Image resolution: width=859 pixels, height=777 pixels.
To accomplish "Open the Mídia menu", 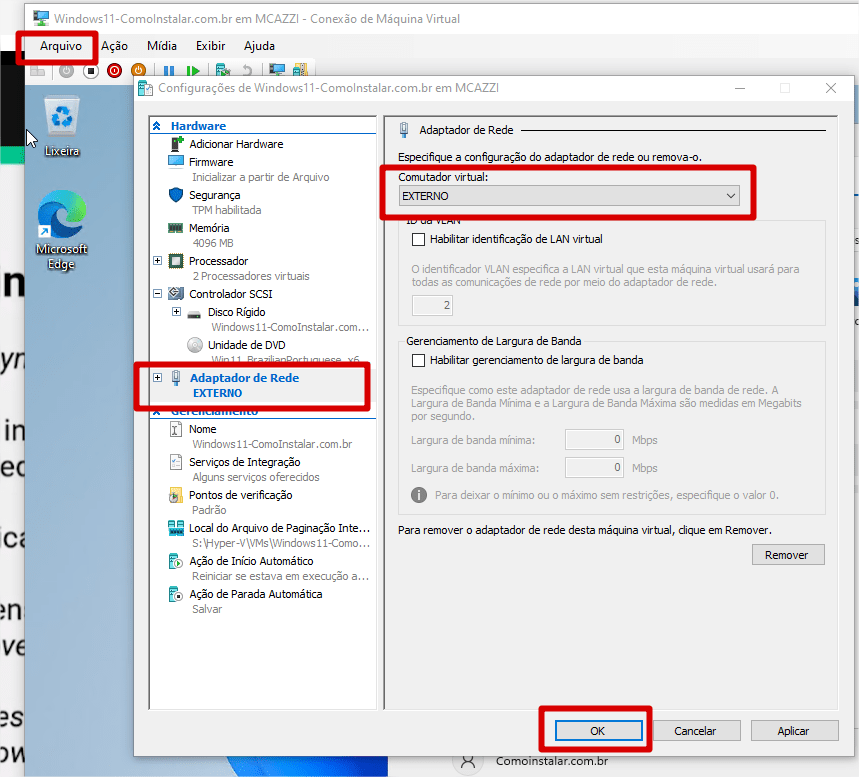I will (162, 46).
